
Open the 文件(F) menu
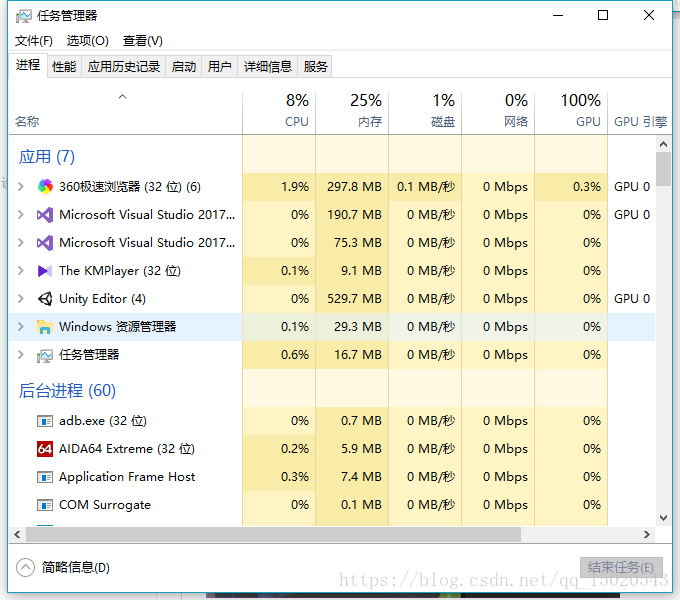pyautogui.click(x=34, y=41)
